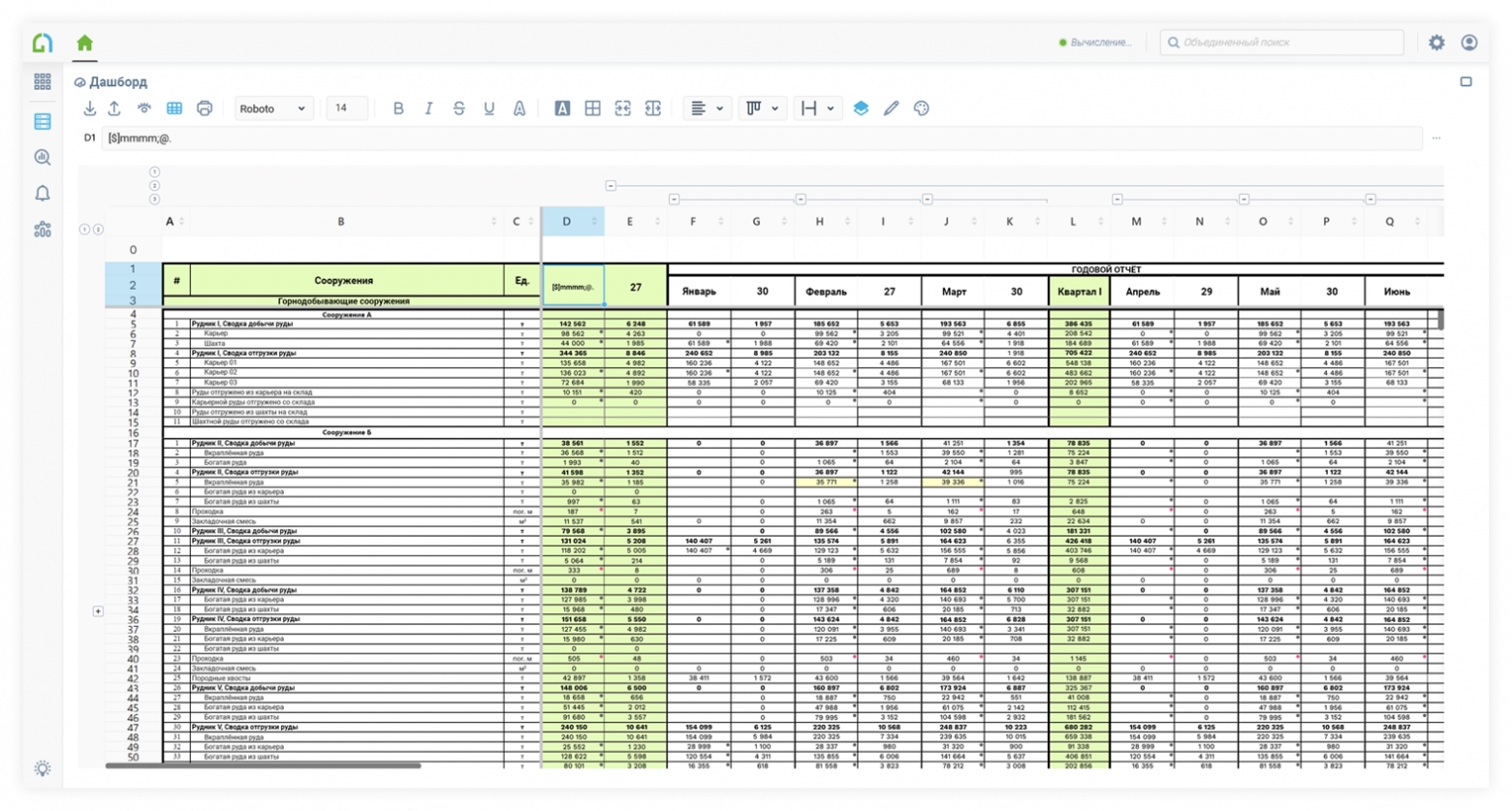Screen dimensions: 1512x811
Task: Open the Roboto font dropdown
Action: point(271,109)
